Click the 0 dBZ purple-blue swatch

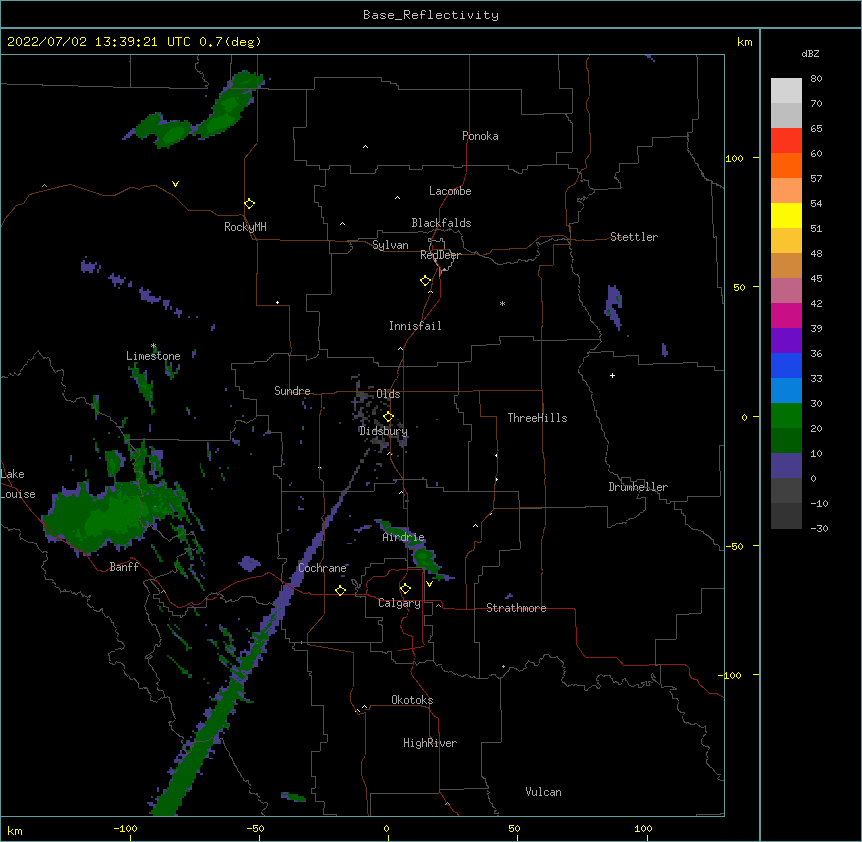[786, 466]
